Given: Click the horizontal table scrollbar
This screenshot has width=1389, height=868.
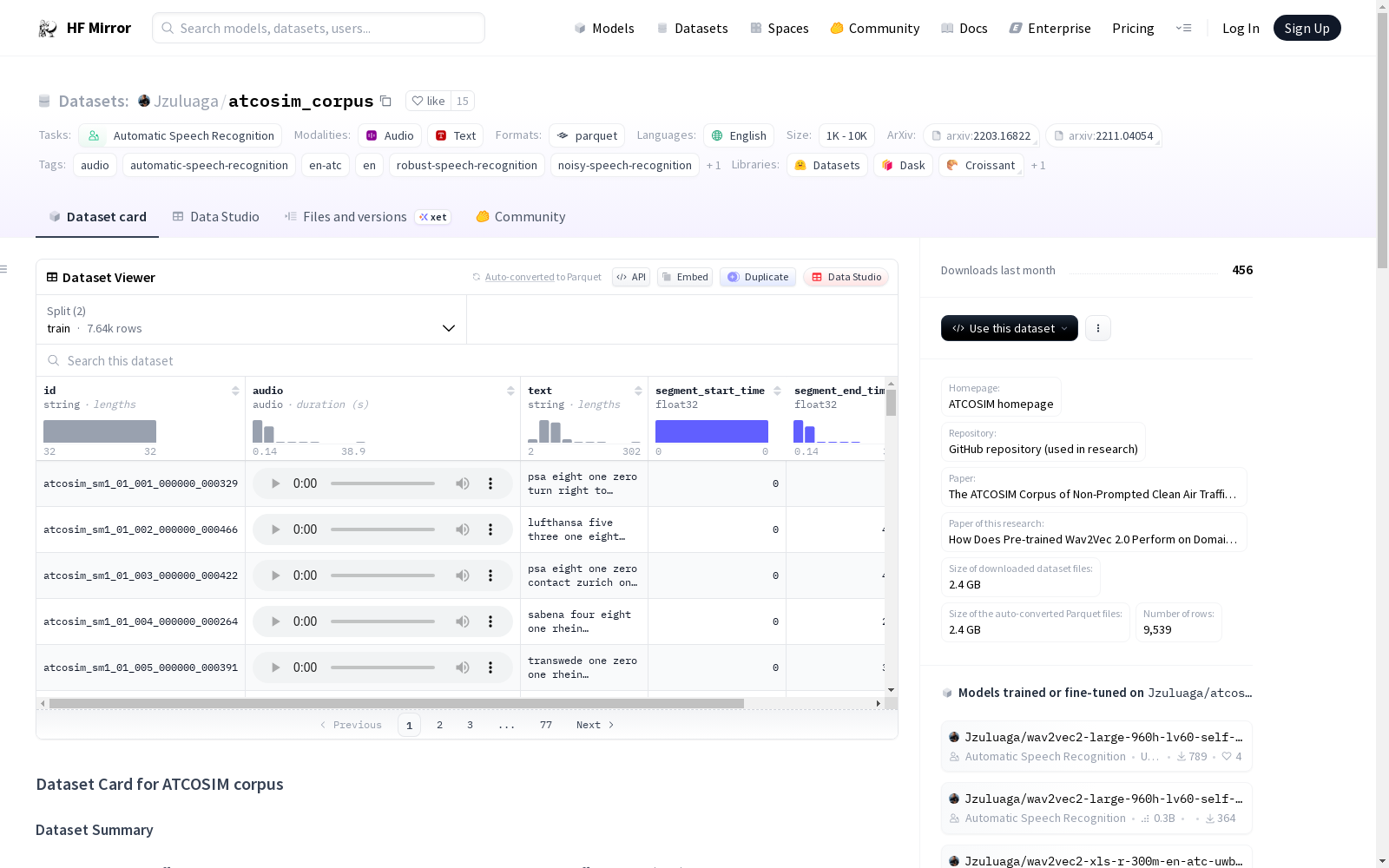Looking at the screenshot, I should click(x=397, y=703).
